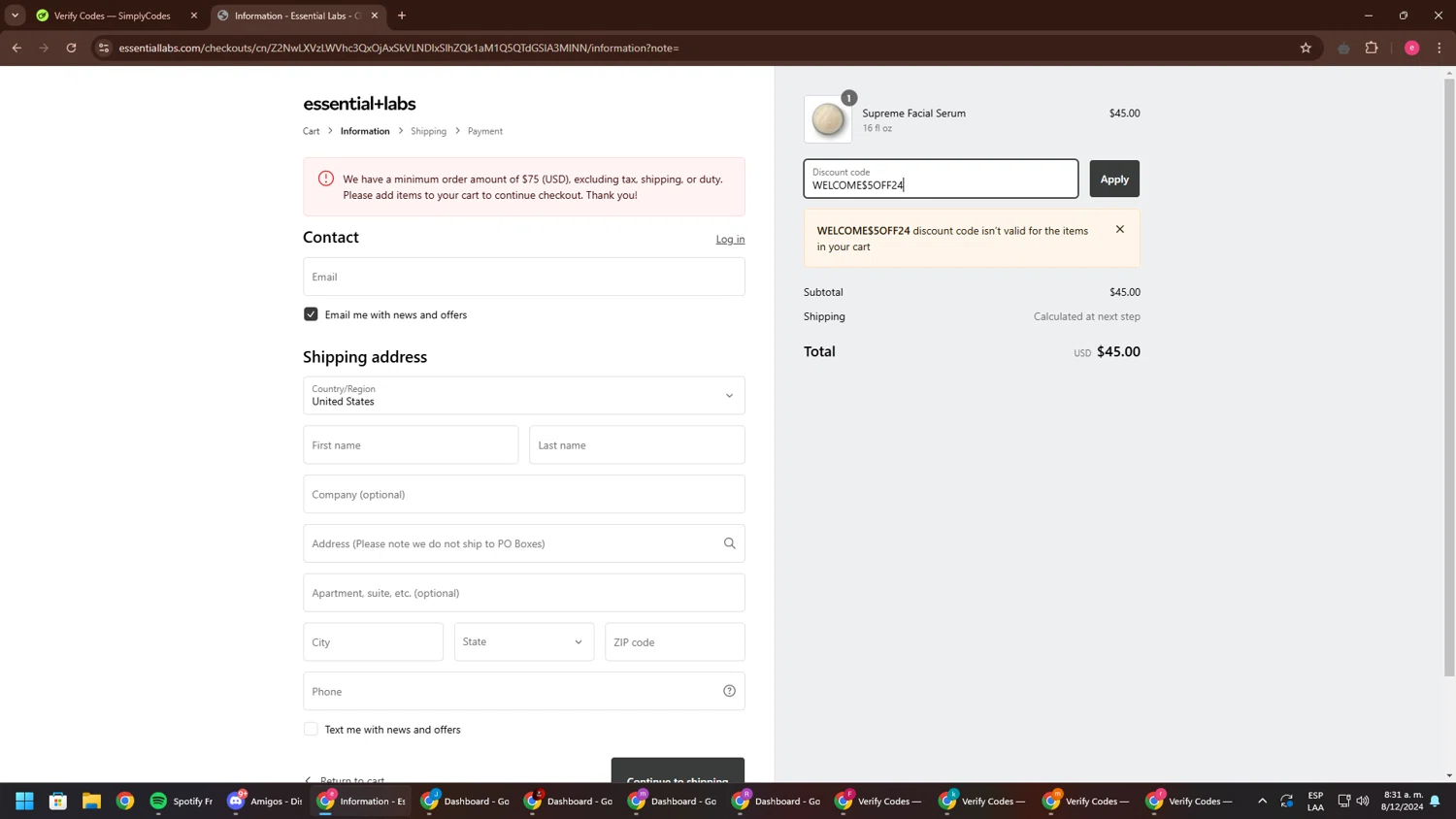Click the browser address bar URL
Viewport: 1456px width, 819px height.
(x=399, y=48)
